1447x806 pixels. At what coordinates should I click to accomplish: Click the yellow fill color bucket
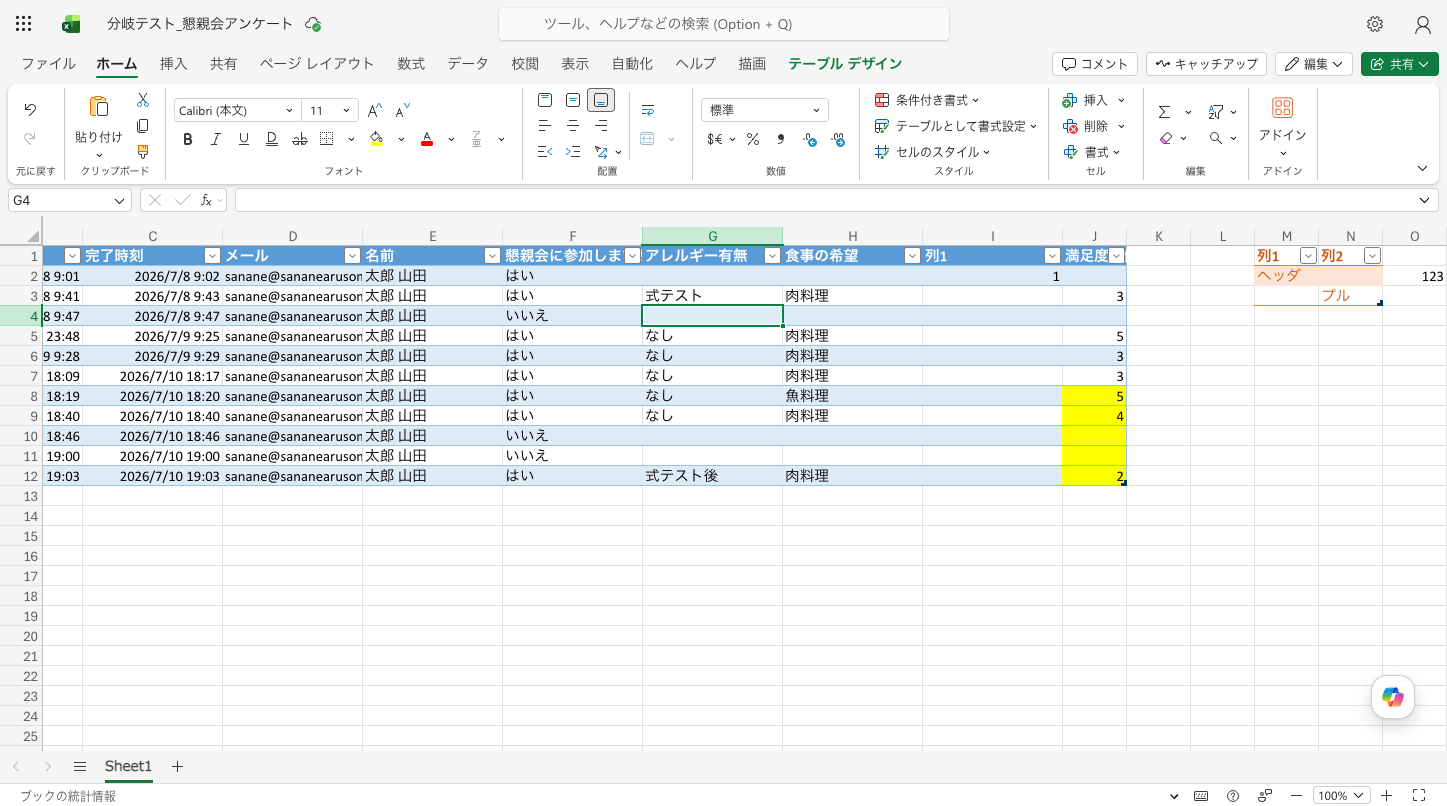click(x=376, y=139)
